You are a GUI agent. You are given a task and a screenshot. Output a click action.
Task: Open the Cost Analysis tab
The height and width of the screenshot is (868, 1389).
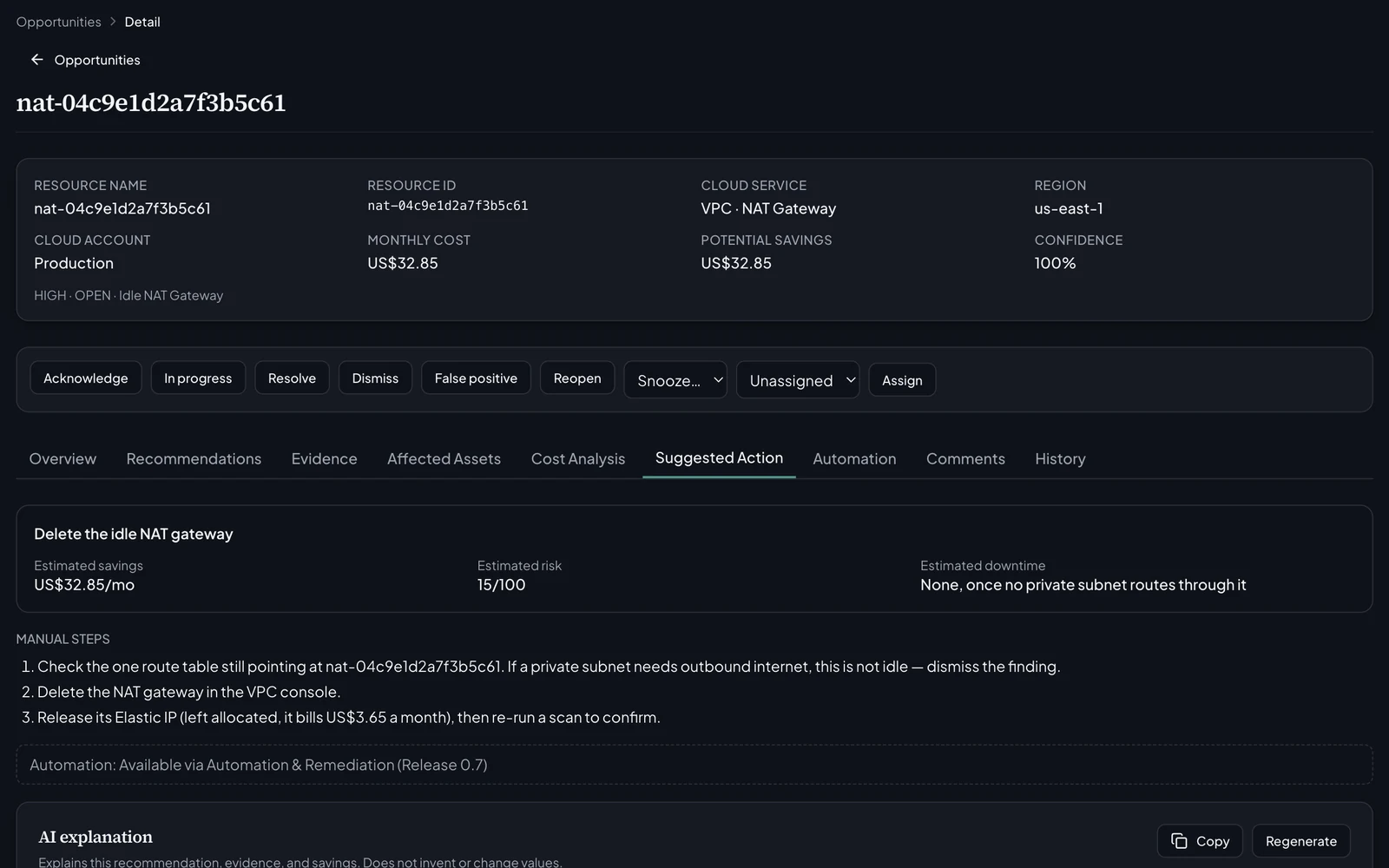pos(578,458)
